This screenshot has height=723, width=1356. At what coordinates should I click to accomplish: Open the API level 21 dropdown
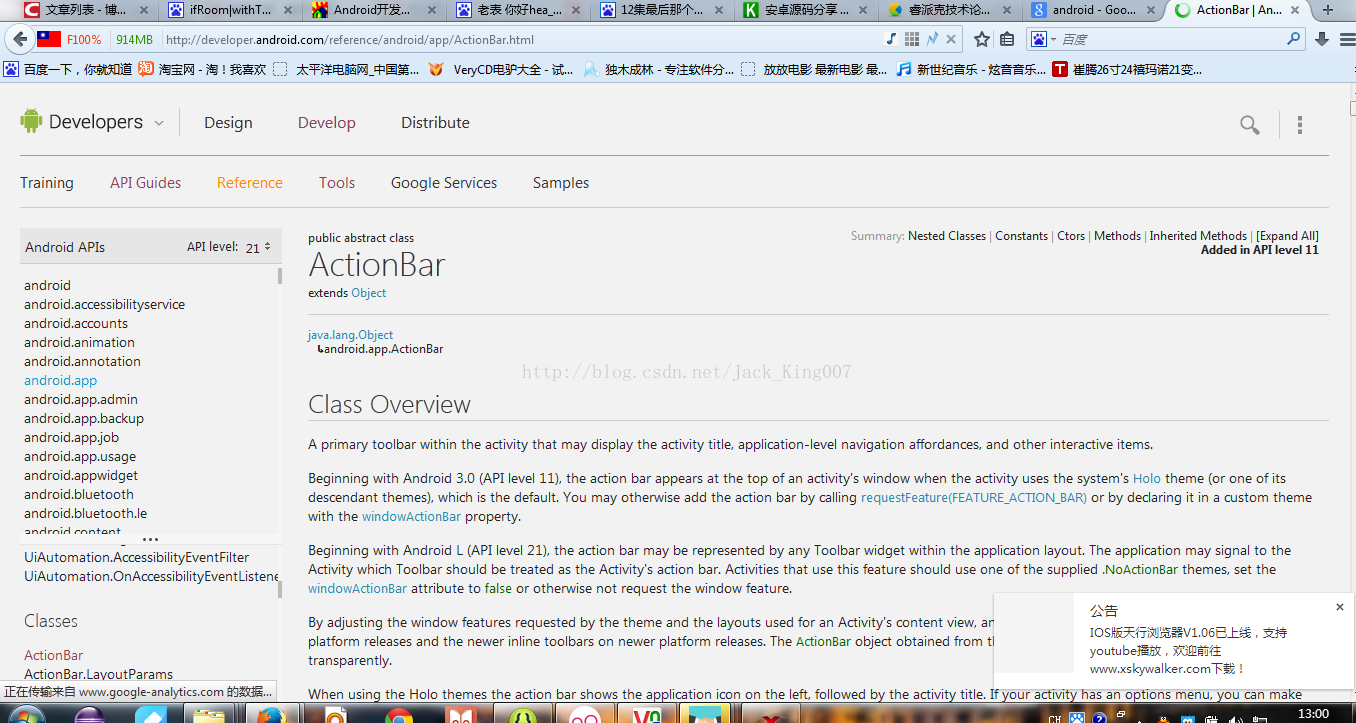tap(258, 247)
